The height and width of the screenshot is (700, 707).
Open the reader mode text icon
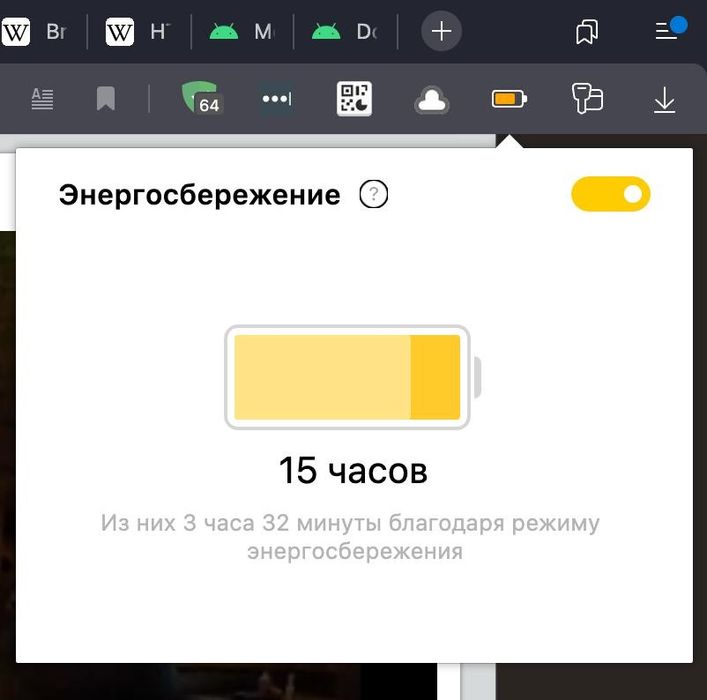click(42, 99)
